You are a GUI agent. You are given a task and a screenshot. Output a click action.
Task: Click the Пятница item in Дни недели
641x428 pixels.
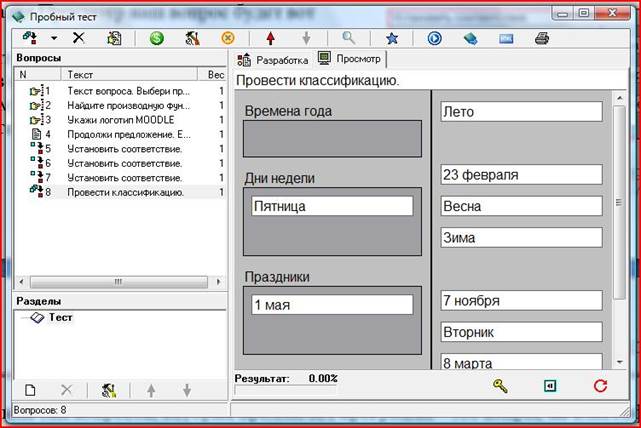(x=332, y=206)
